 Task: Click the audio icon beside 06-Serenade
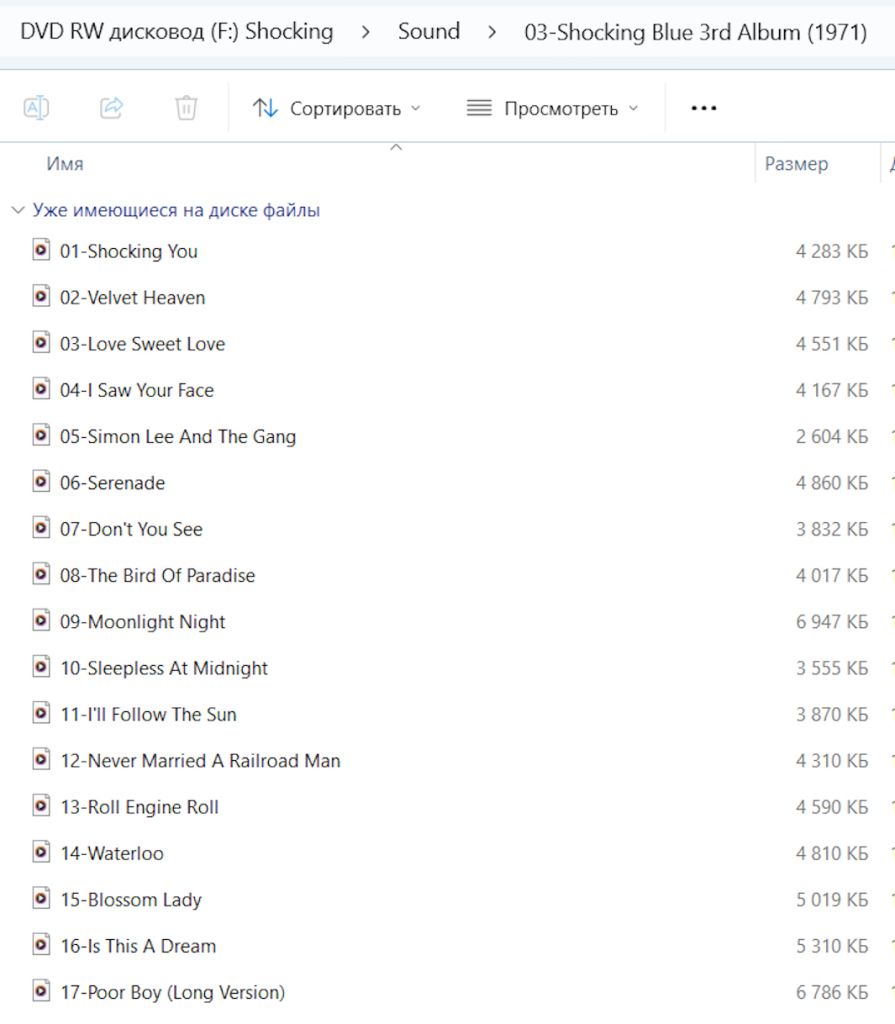(x=41, y=482)
